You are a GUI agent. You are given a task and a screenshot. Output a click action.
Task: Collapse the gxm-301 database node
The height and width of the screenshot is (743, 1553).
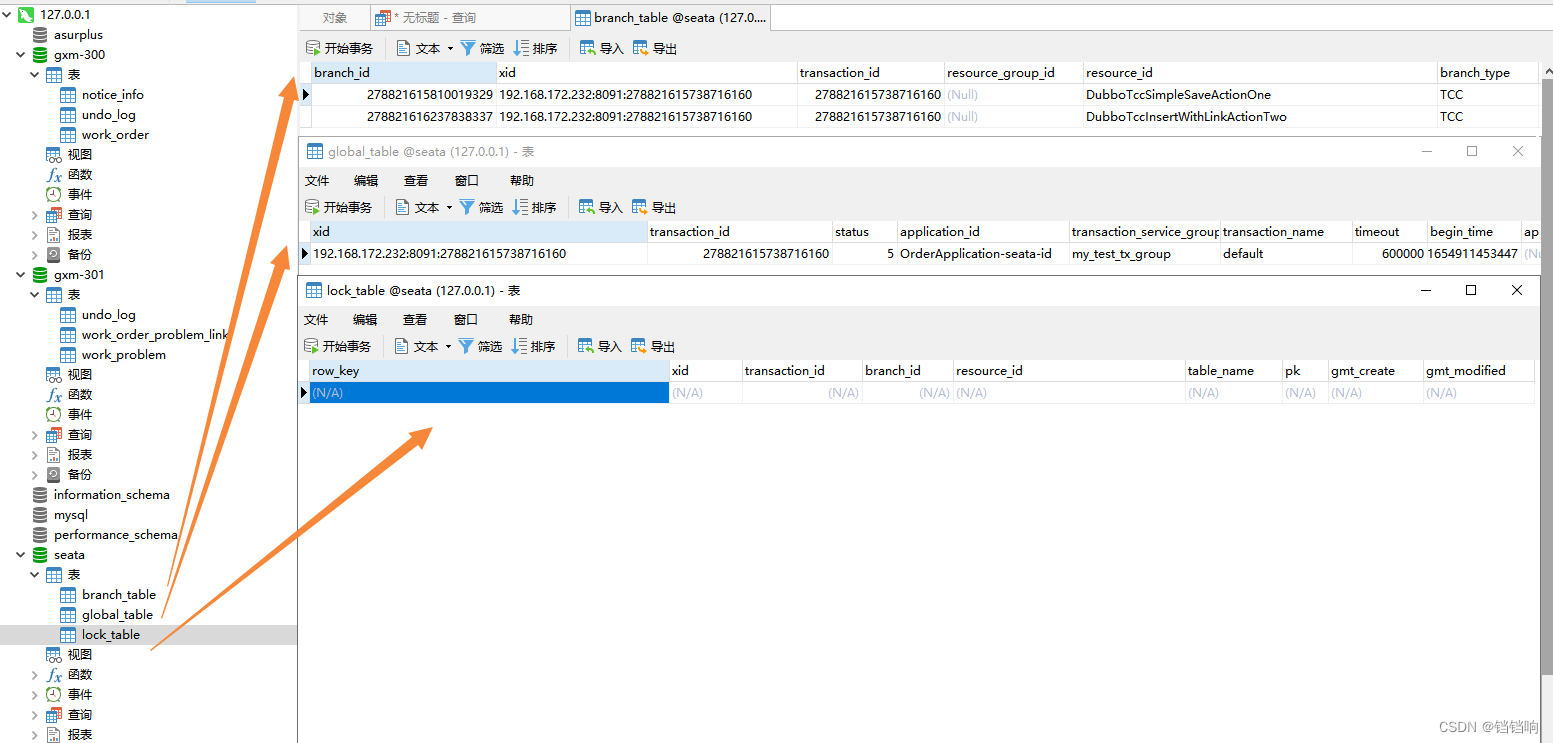20,275
